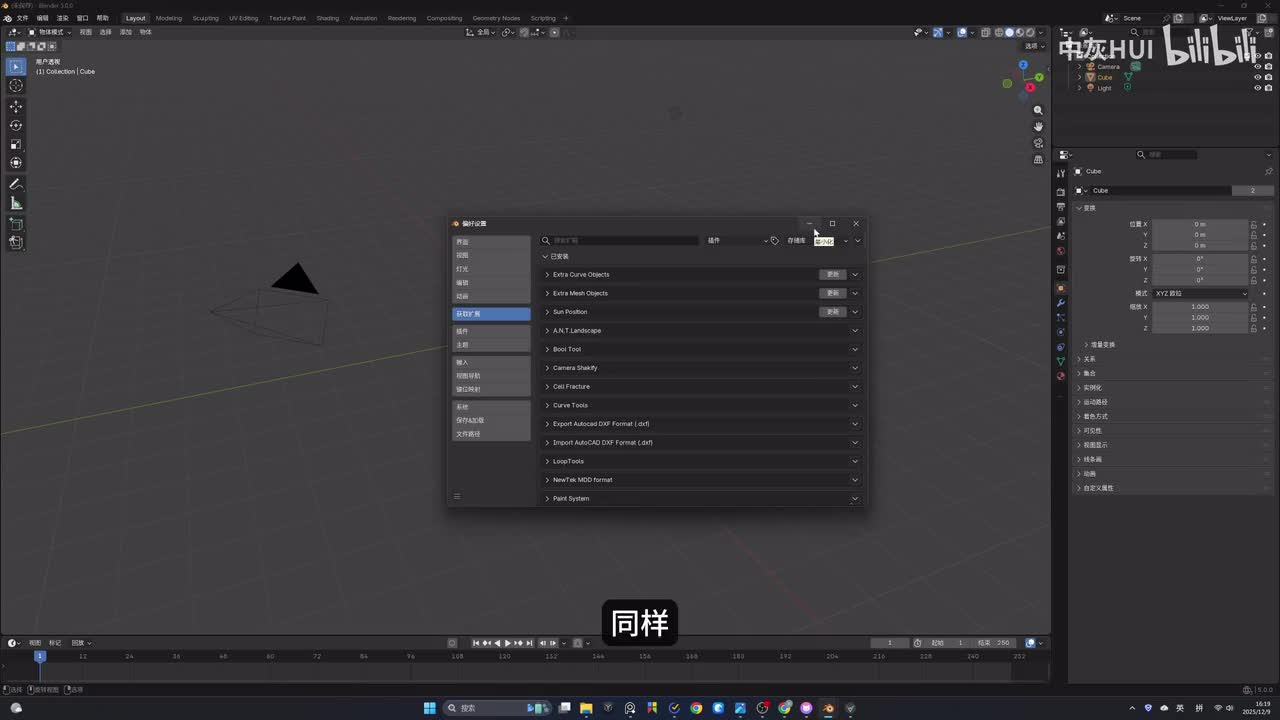The height and width of the screenshot is (720, 1280).
Task: Update the Extra Curve Objects extension
Action: (833, 275)
